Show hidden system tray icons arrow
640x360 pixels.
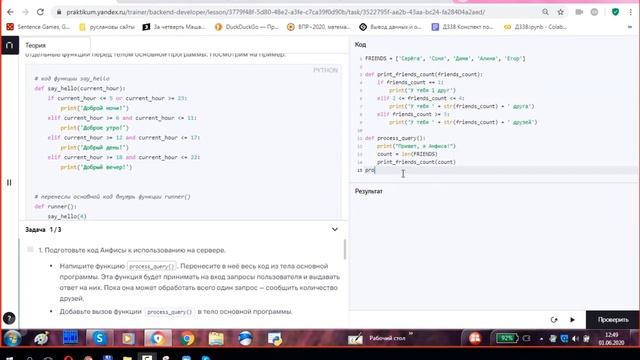[542, 339]
